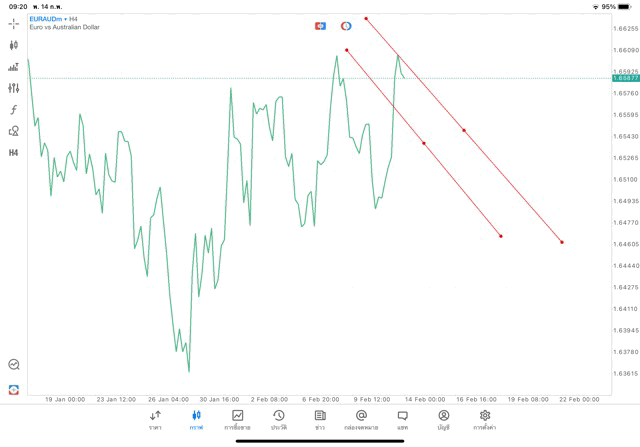
Task: Select the upper red trendline's middle anchor point
Action: coord(464,130)
